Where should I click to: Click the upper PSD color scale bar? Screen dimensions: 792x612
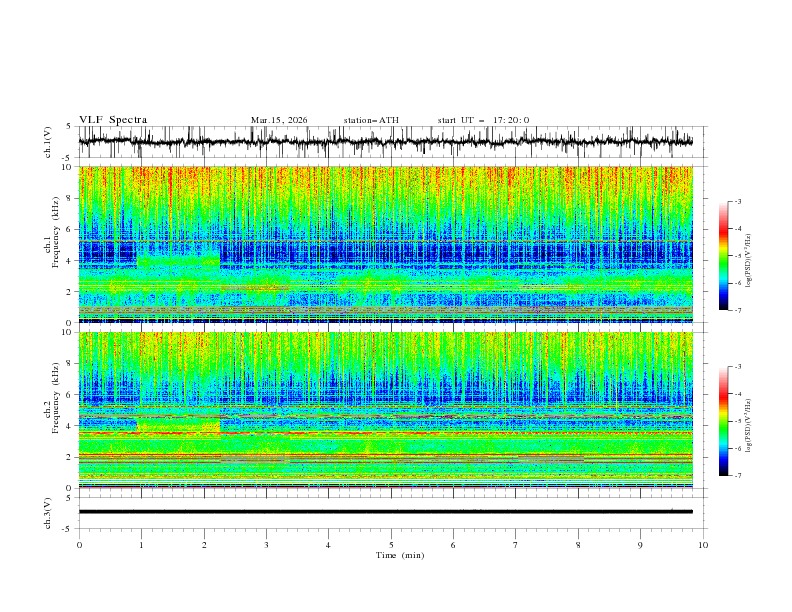pyautogui.click(x=724, y=256)
